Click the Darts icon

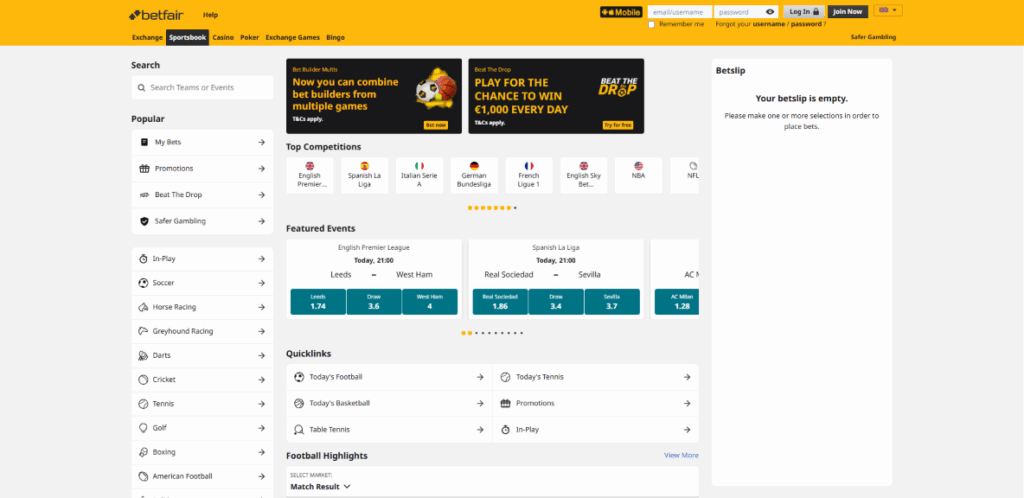143,356
